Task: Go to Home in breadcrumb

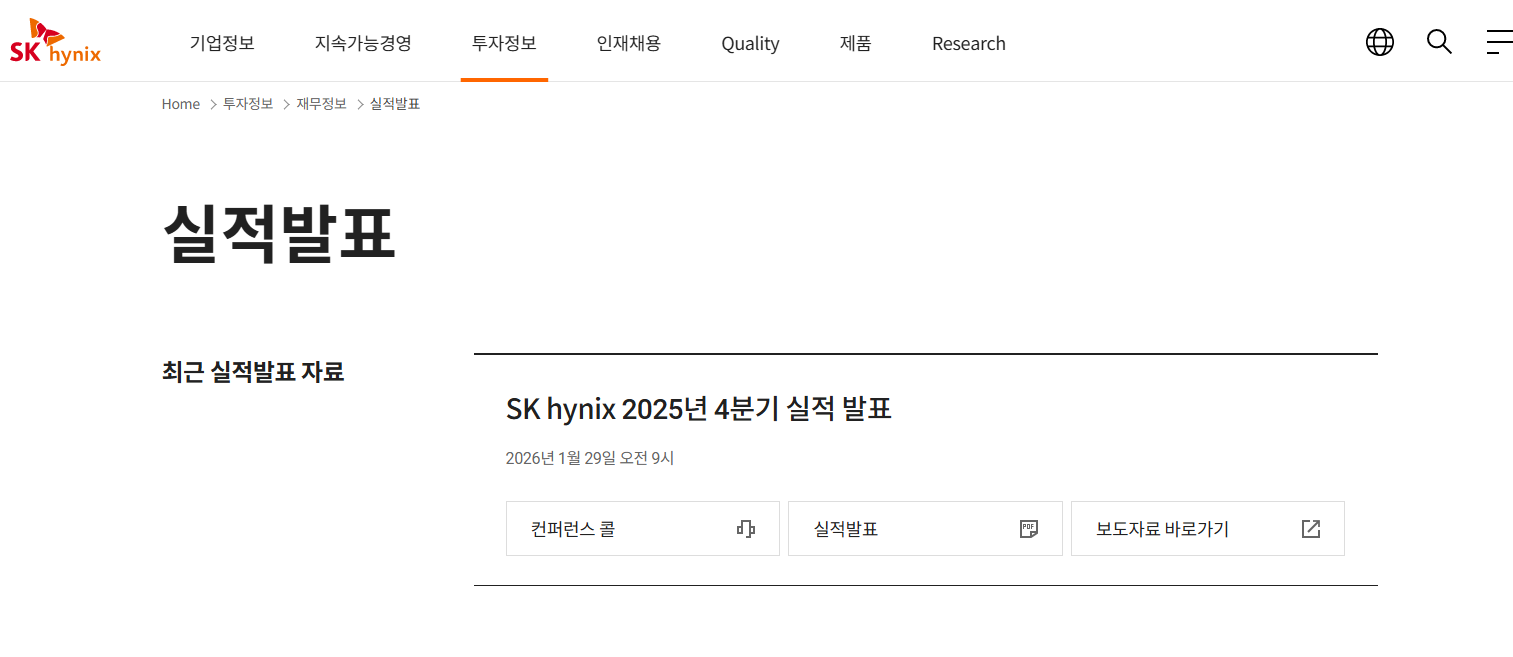Action: pyautogui.click(x=181, y=104)
